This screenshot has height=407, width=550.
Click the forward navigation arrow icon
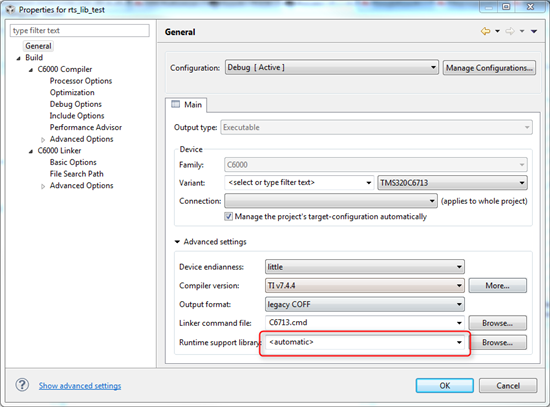[510, 31]
